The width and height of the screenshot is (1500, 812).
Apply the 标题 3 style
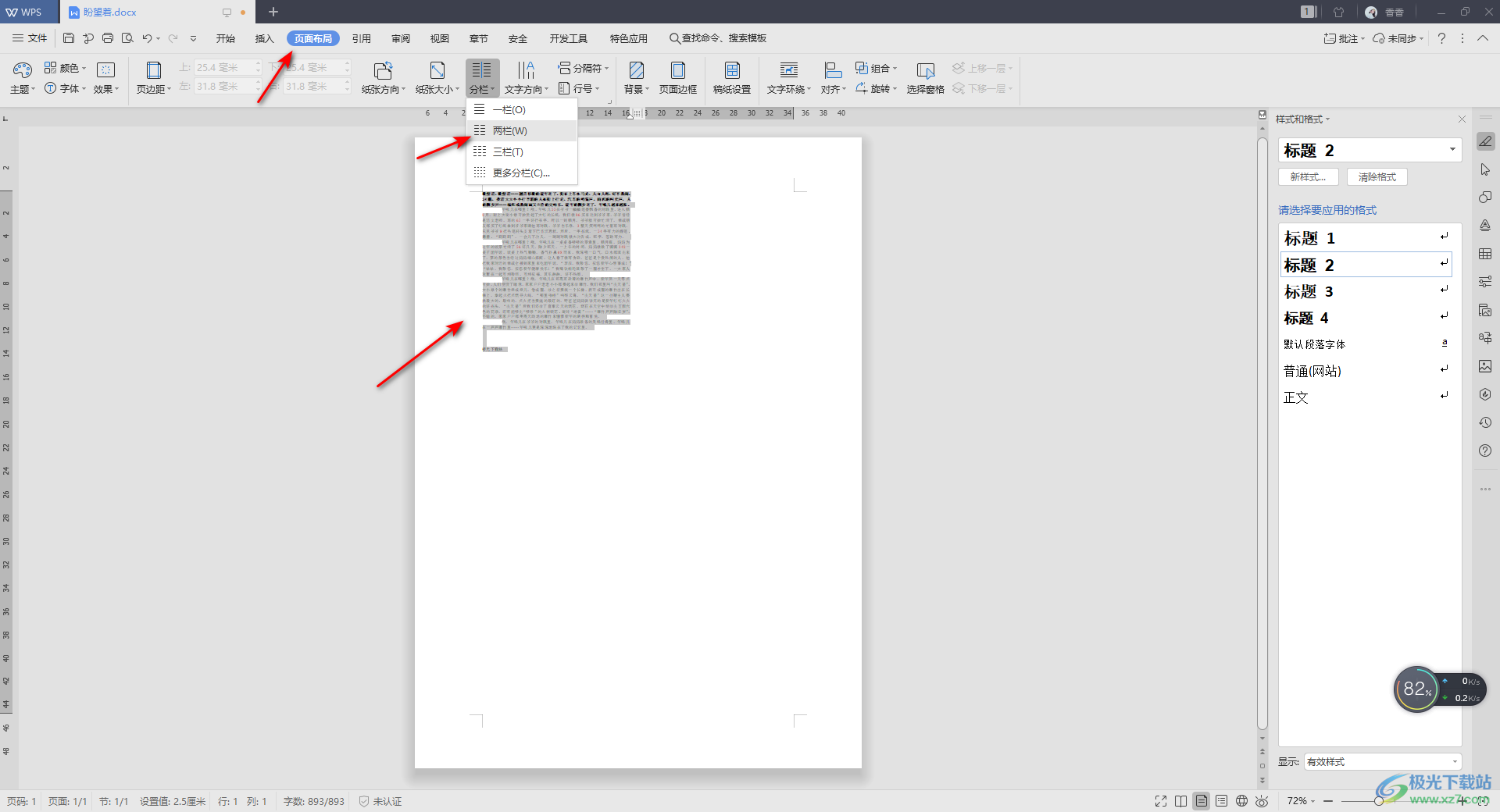(x=1366, y=291)
